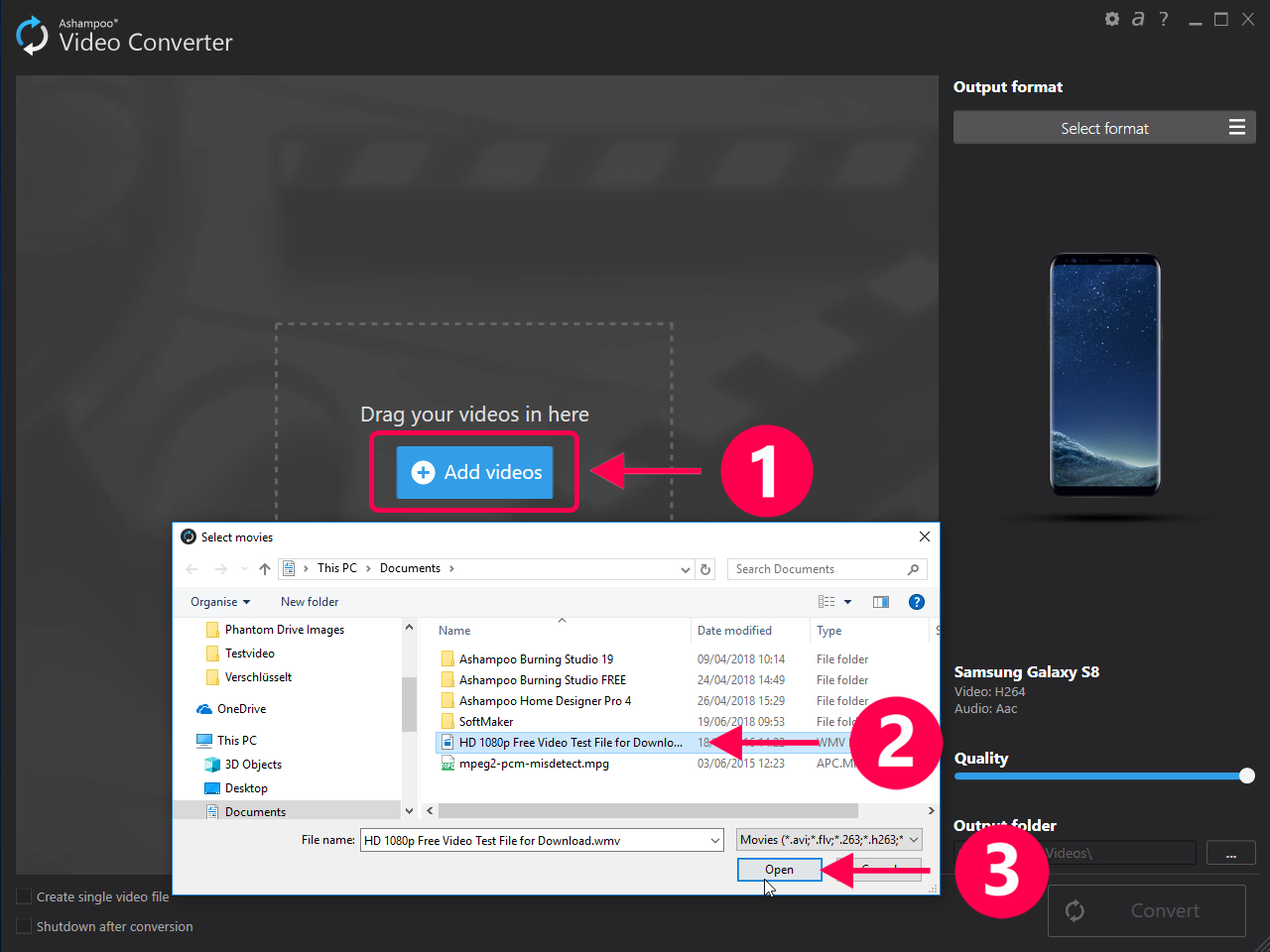
Task: Select 3D Objects in navigation tree
Action: coord(253,765)
